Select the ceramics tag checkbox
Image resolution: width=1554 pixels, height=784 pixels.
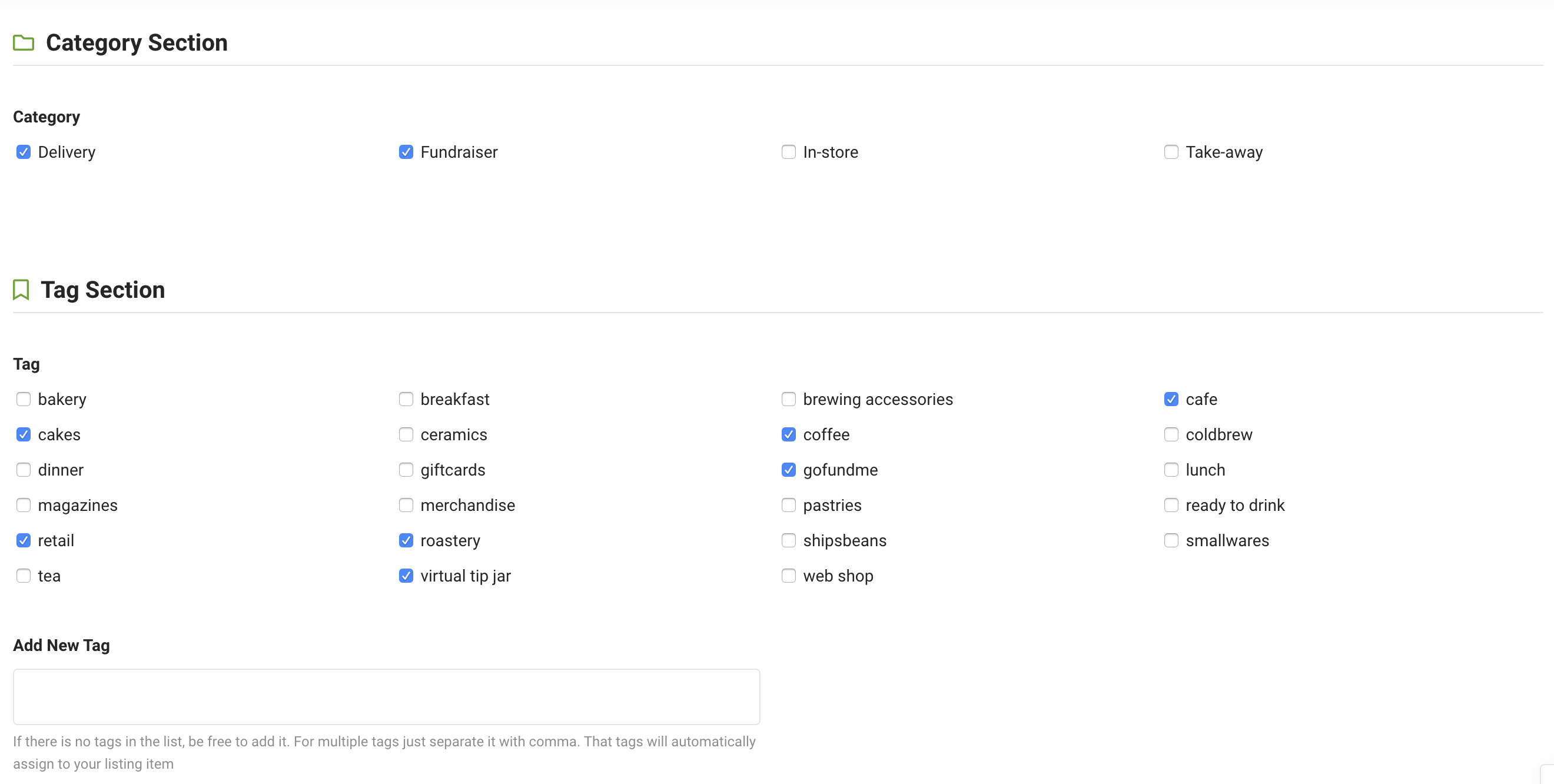click(406, 435)
